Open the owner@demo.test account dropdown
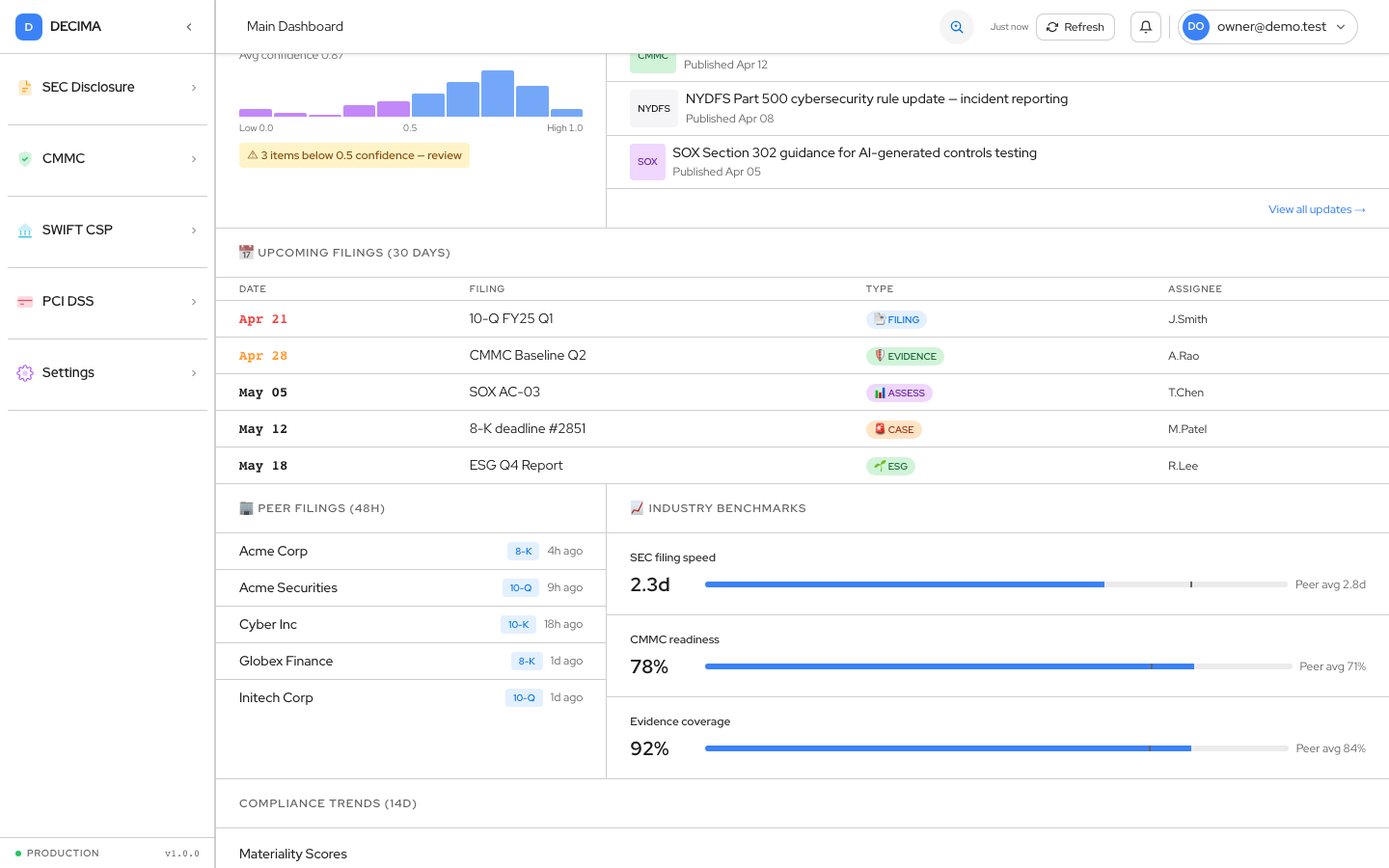Screen dimensions: 1389x868 click(1267, 27)
